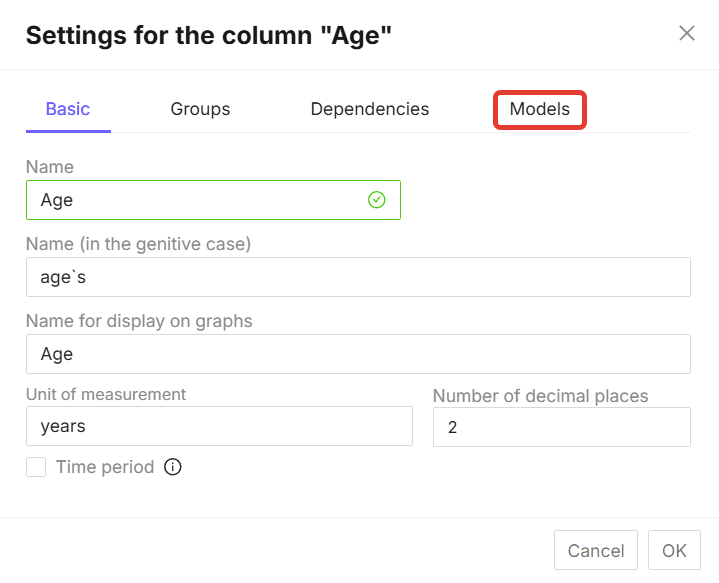Click the genitive case name field

click(358, 277)
